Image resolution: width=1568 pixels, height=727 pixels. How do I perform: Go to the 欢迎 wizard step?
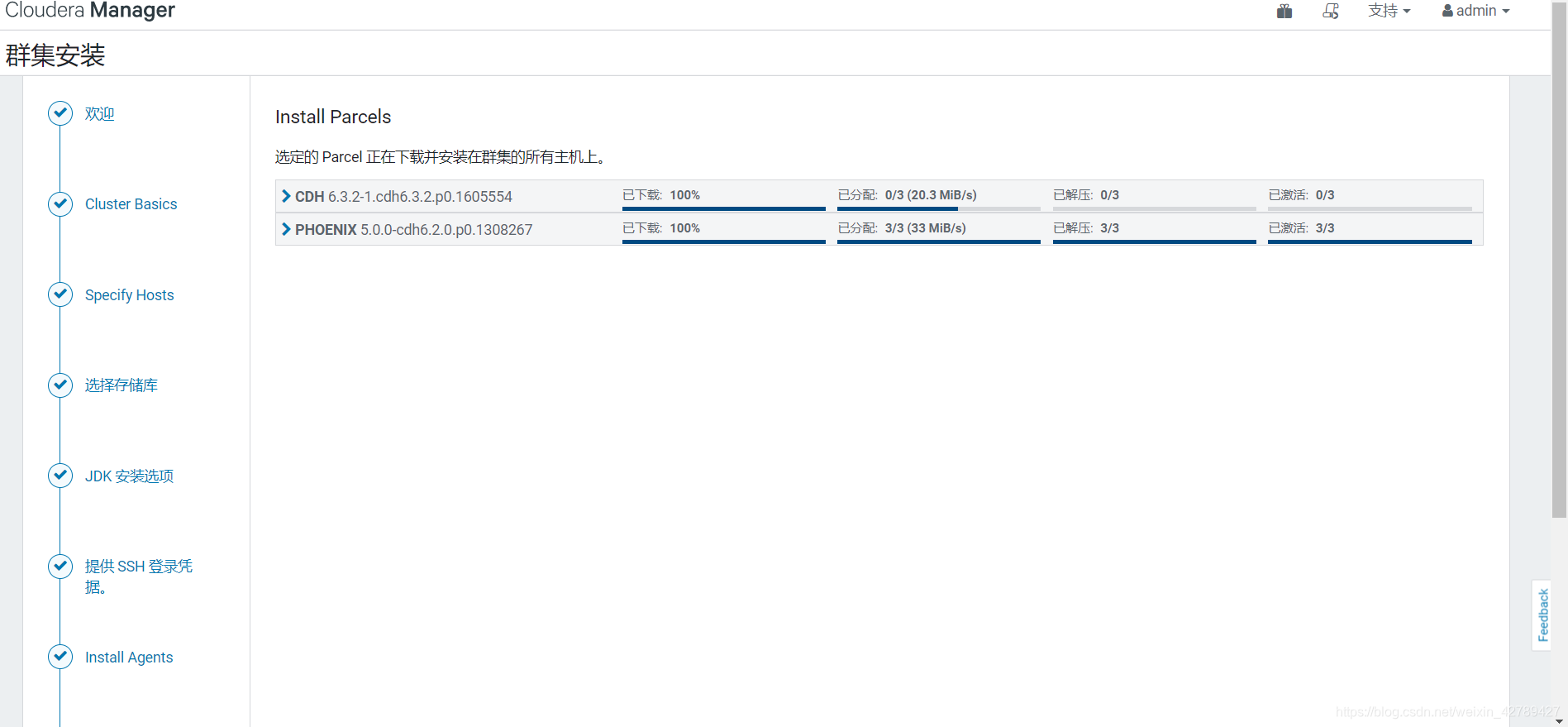[99, 114]
